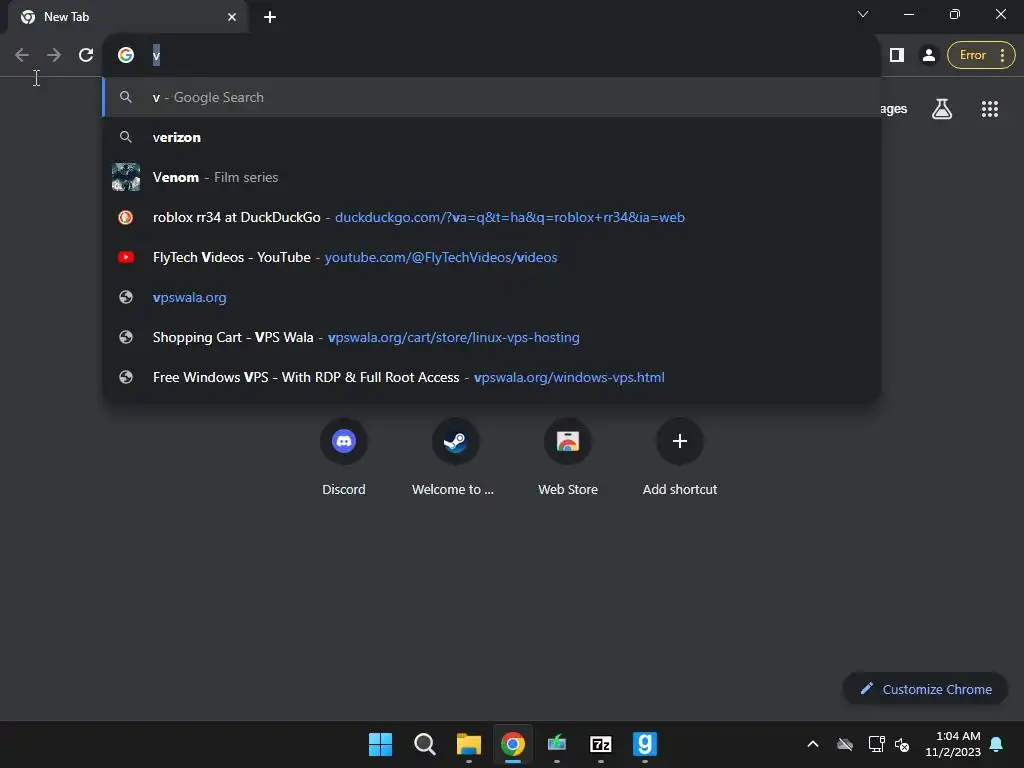Open File Explorer from taskbar
1024x768 pixels.
pos(468,744)
